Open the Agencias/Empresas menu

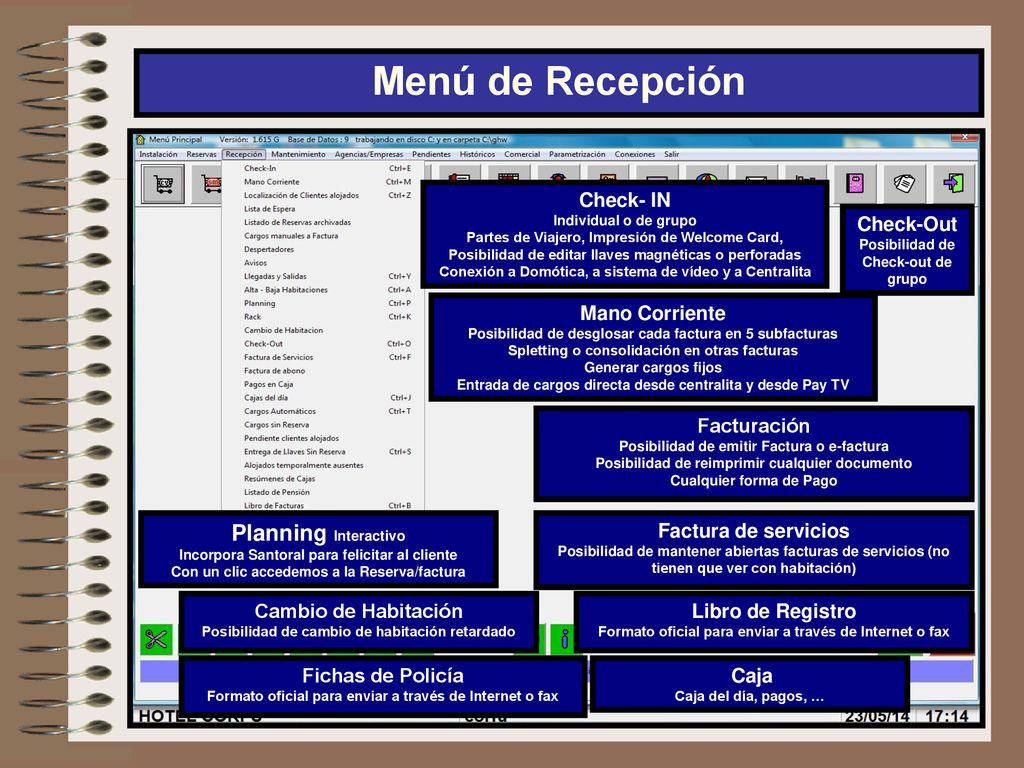368,155
